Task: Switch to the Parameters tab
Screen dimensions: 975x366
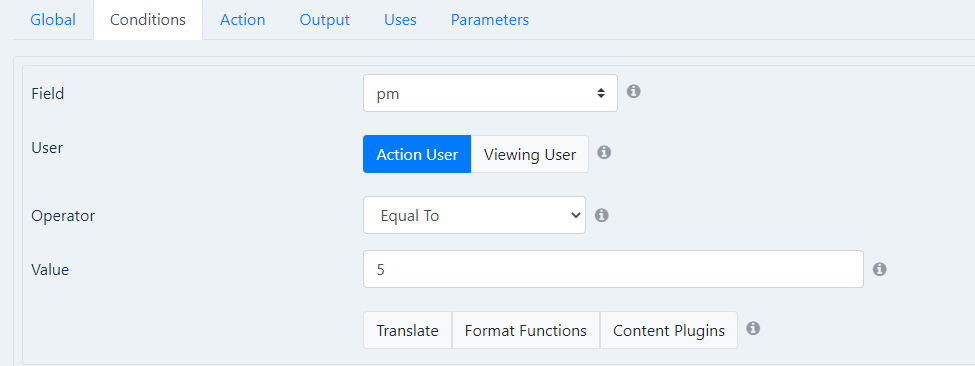Action: pyautogui.click(x=490, y=20)
